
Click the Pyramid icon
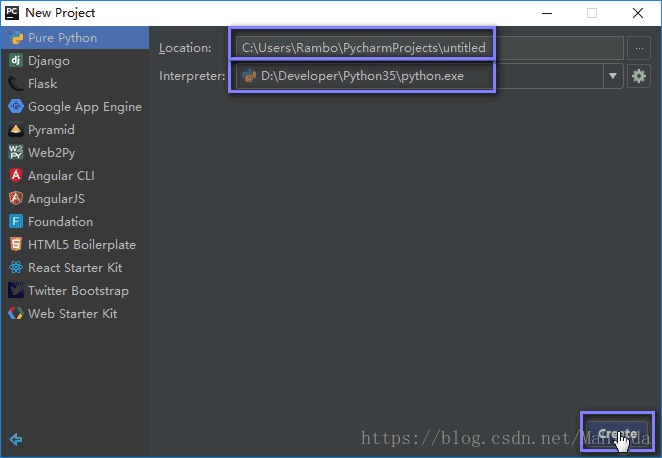pyautogui.click(x=16, y=130)
